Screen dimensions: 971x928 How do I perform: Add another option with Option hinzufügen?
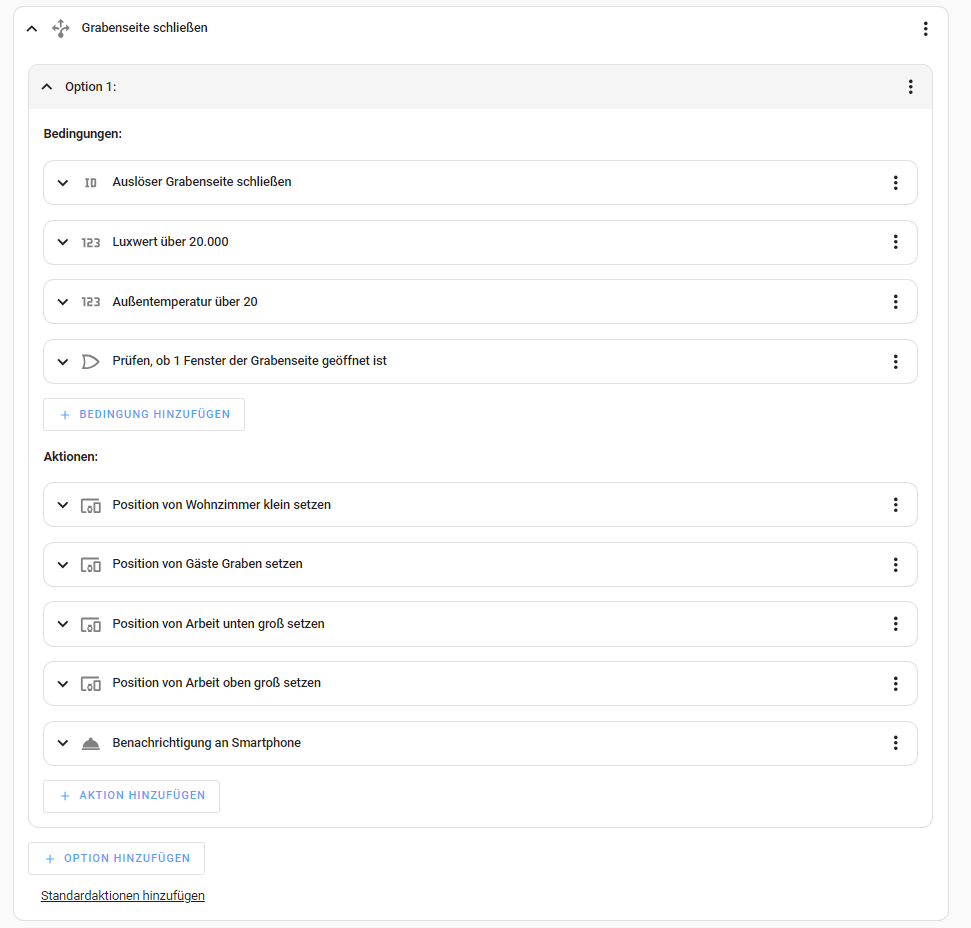click(x=117, y=858)
